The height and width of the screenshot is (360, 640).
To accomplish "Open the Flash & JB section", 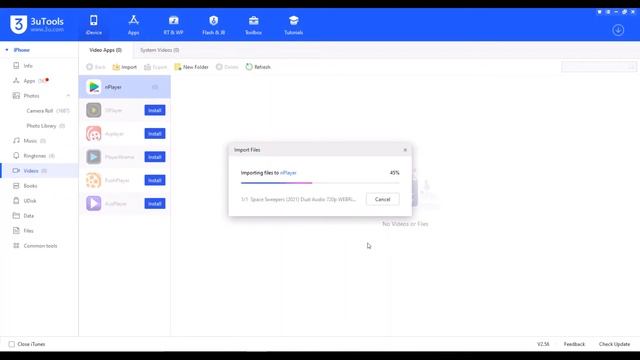I will 213,24.
